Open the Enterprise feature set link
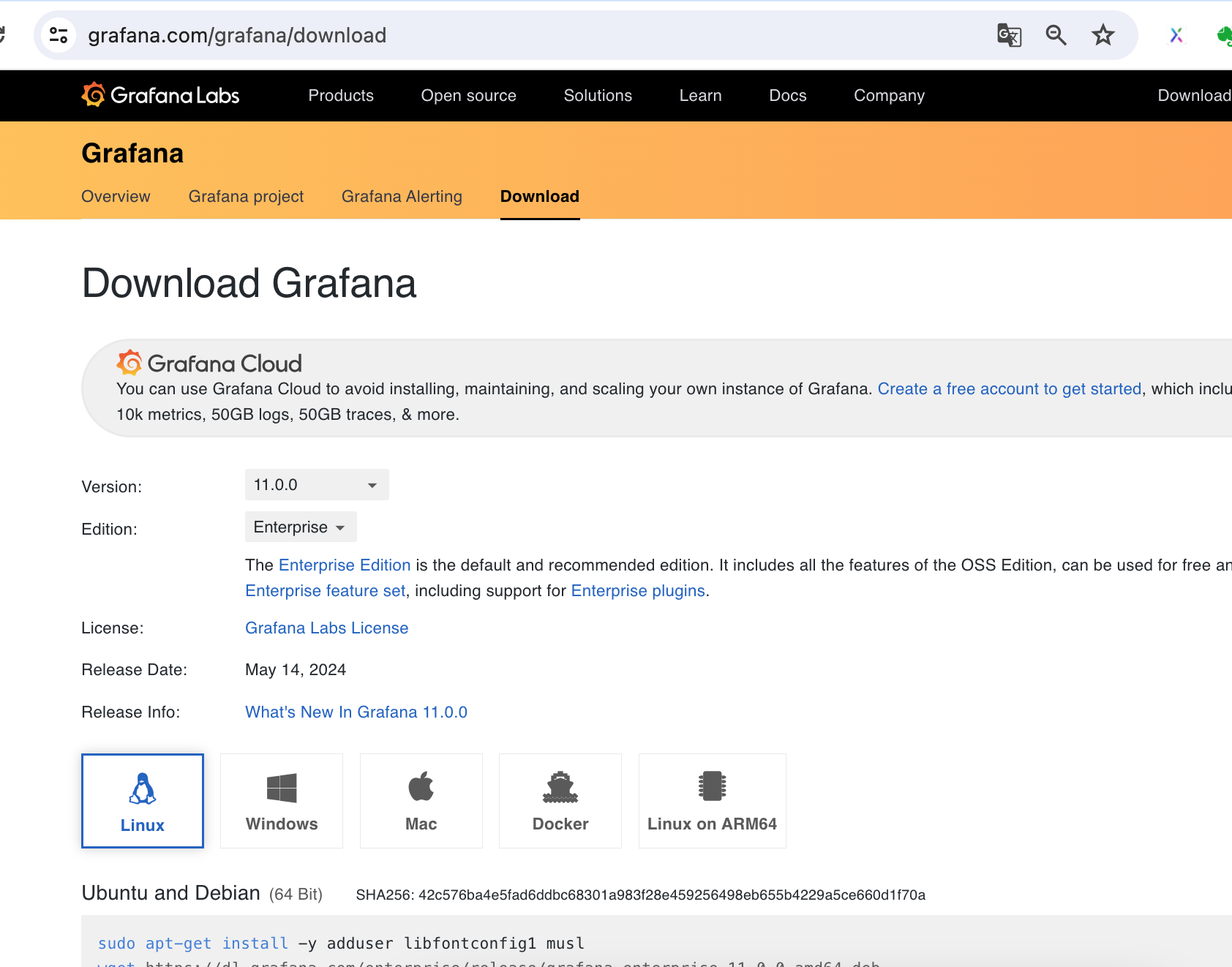 pos(326,591)
